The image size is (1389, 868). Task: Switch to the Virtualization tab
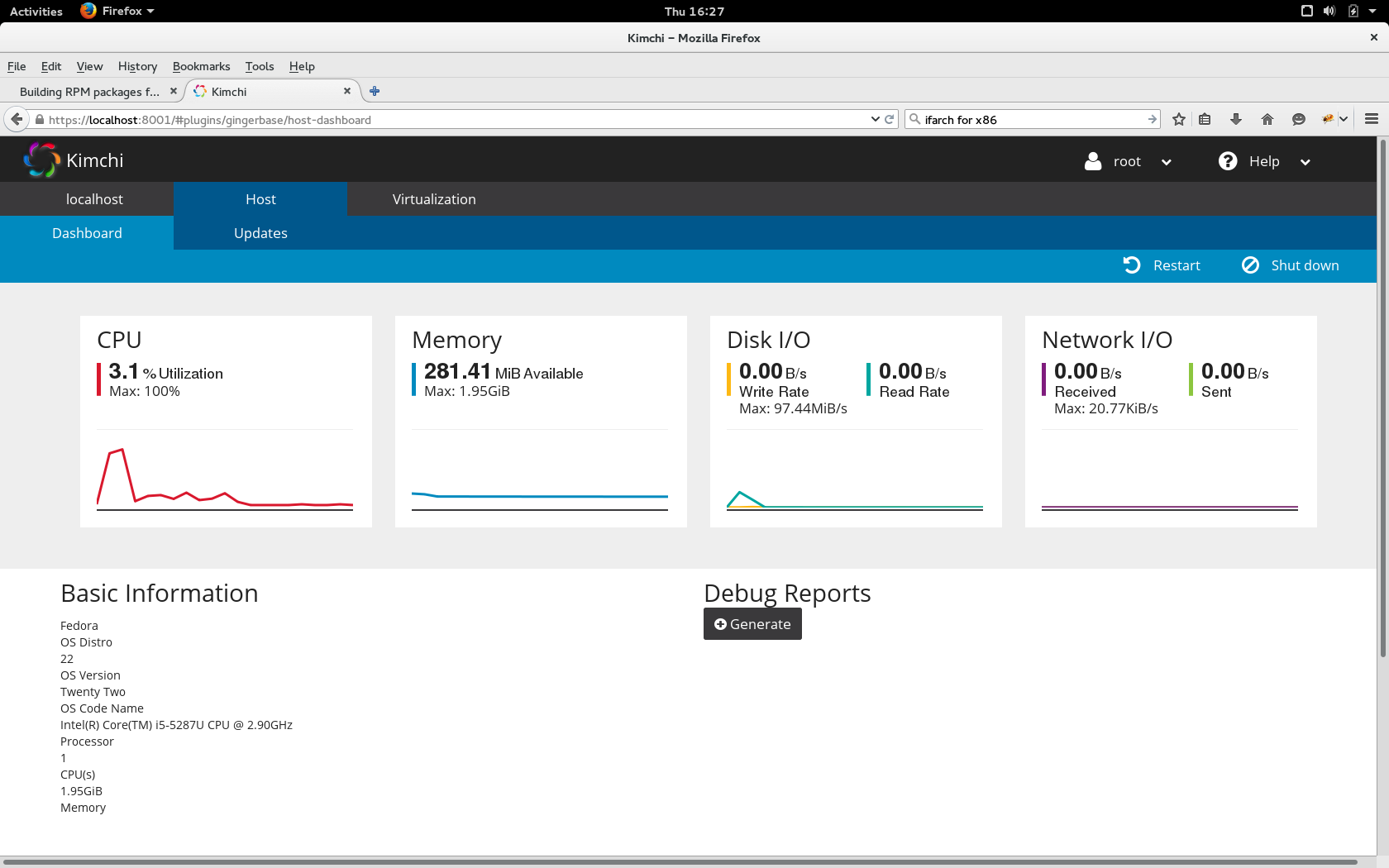point(434,199)
